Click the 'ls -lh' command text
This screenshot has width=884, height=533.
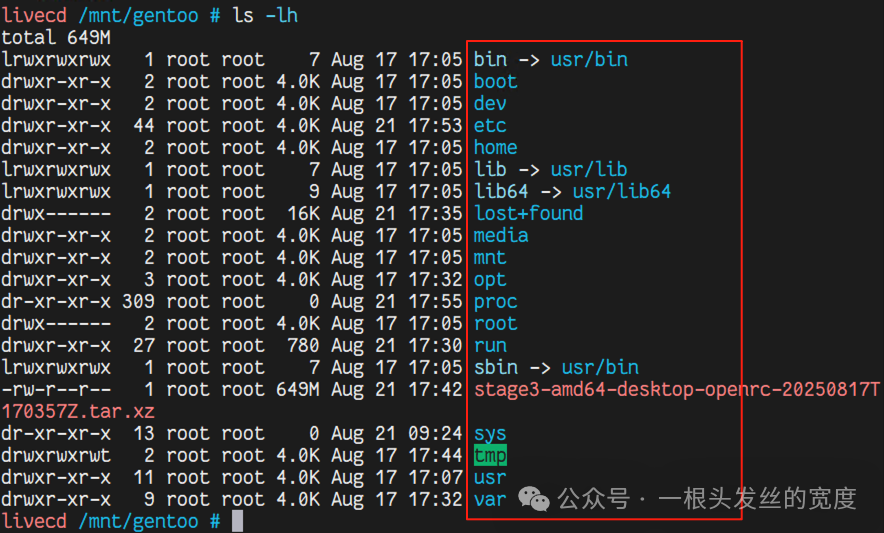coord(265,15)
